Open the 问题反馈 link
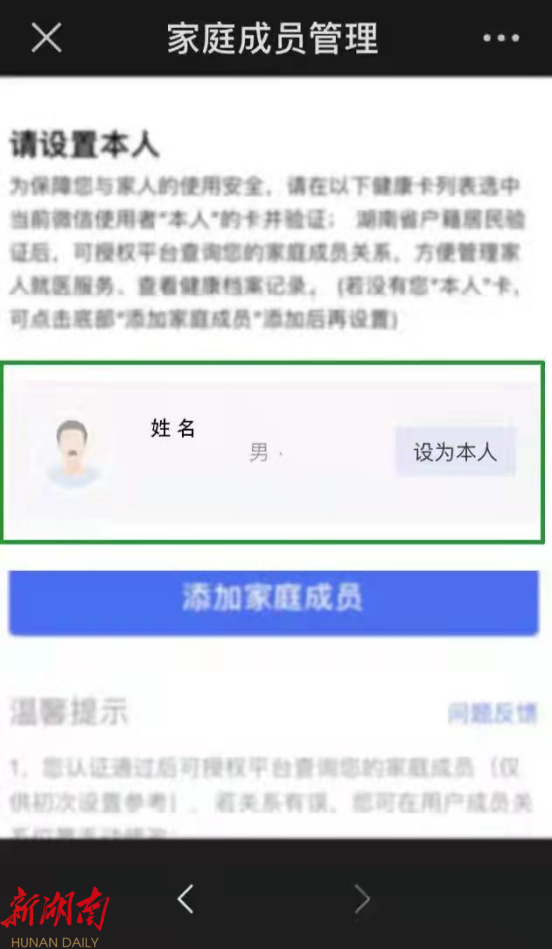Viewport: 552px width, 949px height. point(492,714)
